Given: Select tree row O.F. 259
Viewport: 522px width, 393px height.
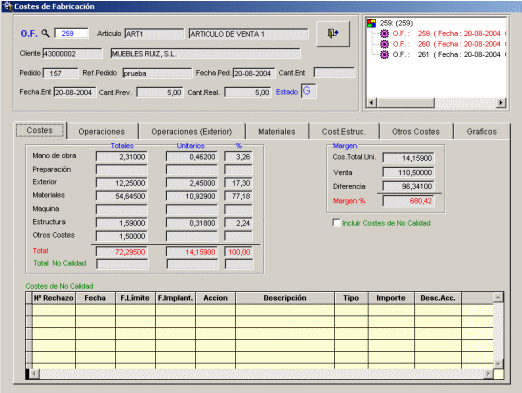Looking at the screenshot, I should click(x=449, y=33).
